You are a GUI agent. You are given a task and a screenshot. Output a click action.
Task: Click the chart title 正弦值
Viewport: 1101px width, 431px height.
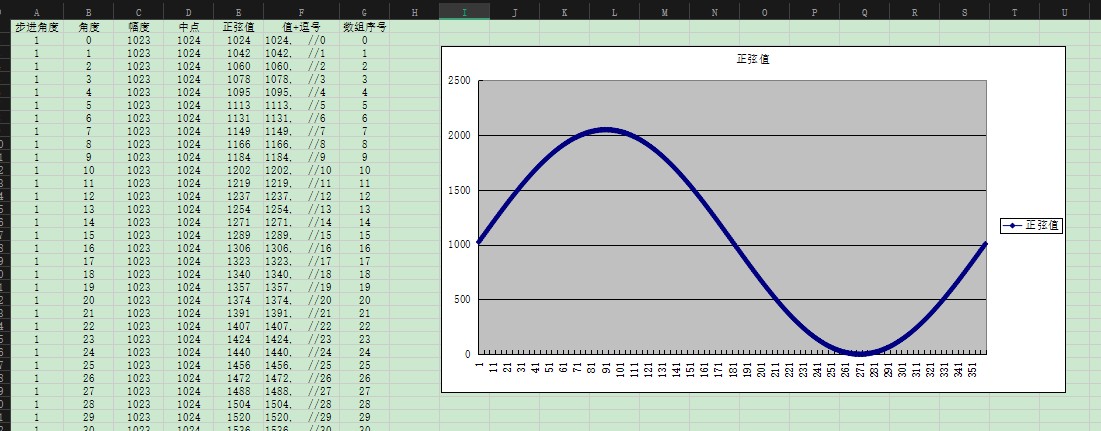(751, 60)
